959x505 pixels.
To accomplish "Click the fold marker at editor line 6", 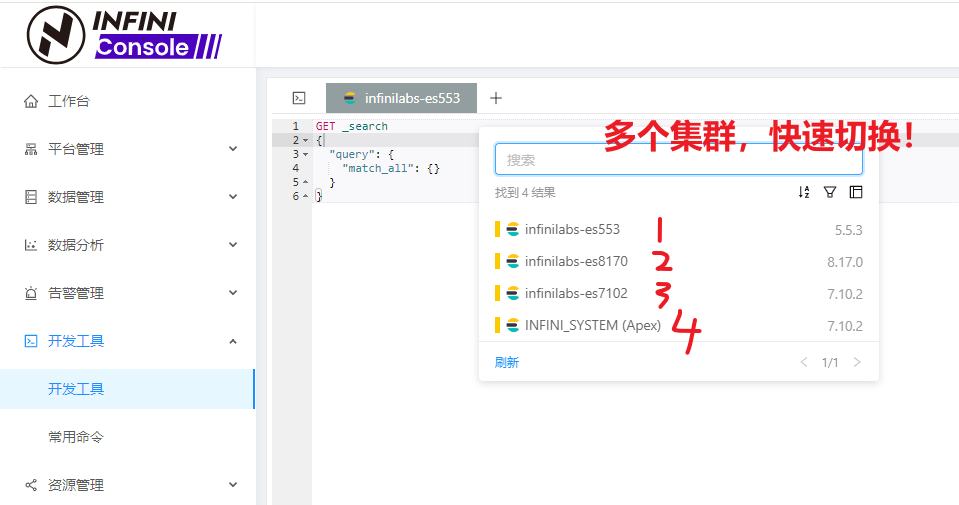I will tap(306, 196).
